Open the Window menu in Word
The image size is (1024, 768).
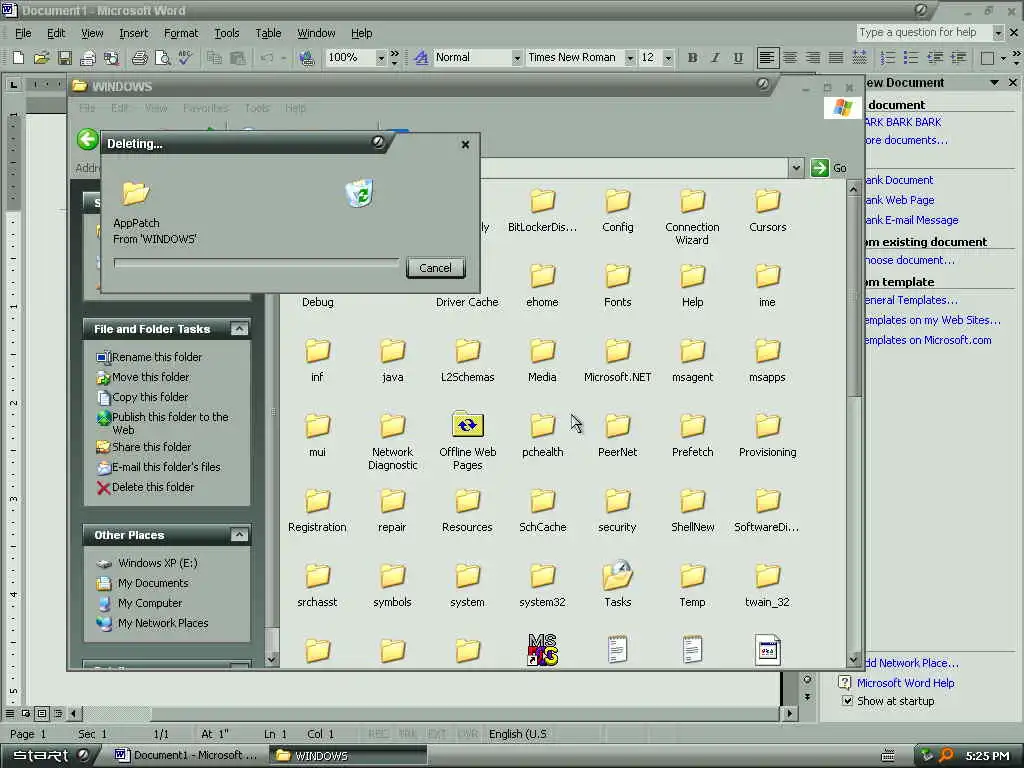[316, 33]
